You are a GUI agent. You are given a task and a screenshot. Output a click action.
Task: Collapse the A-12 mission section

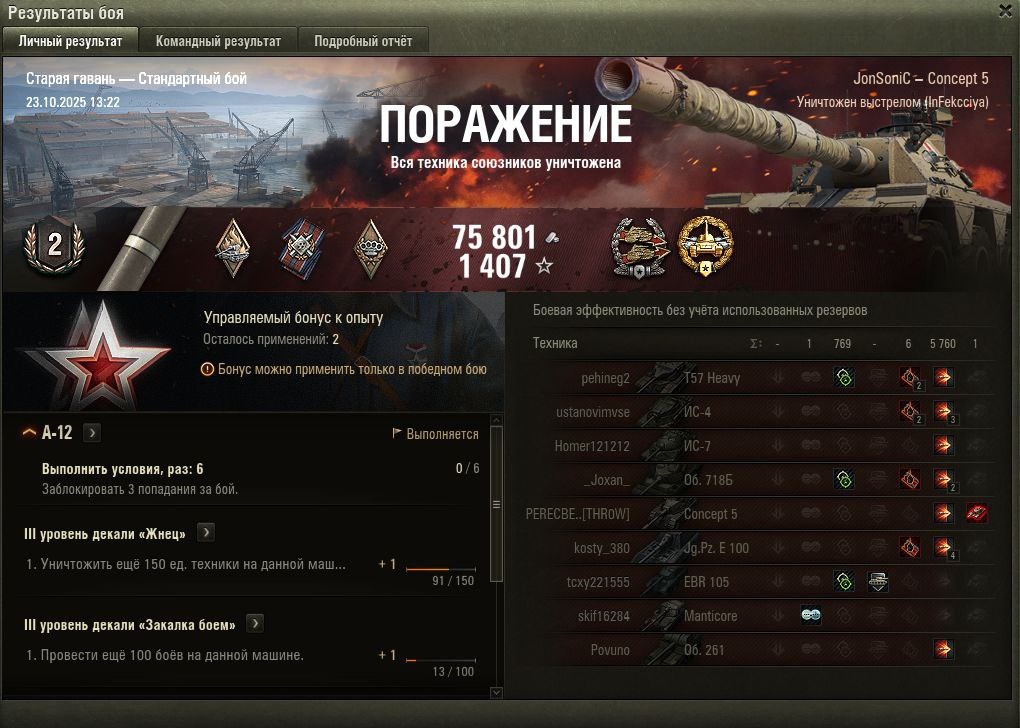[29, 433]
